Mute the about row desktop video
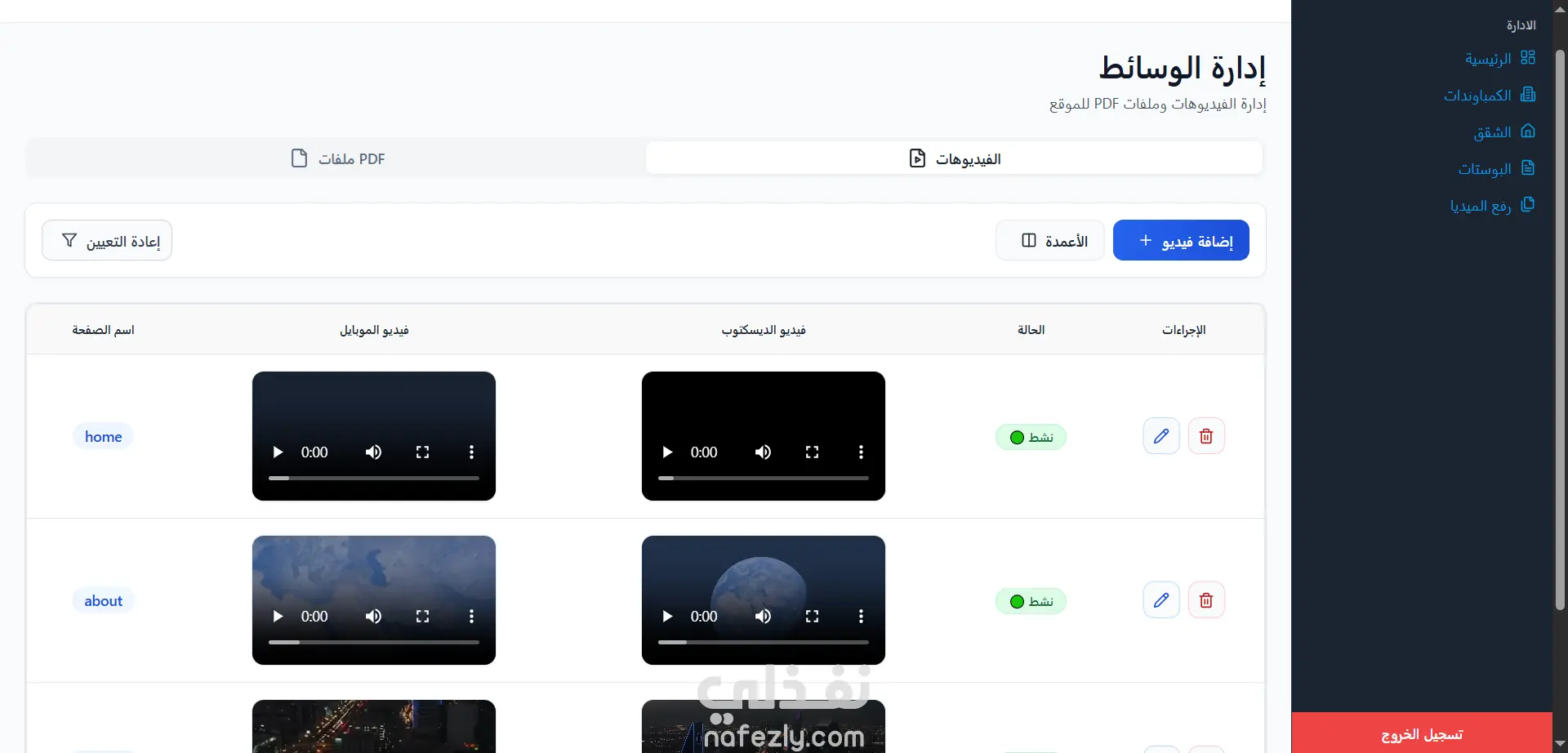 (x=763, y=617)
